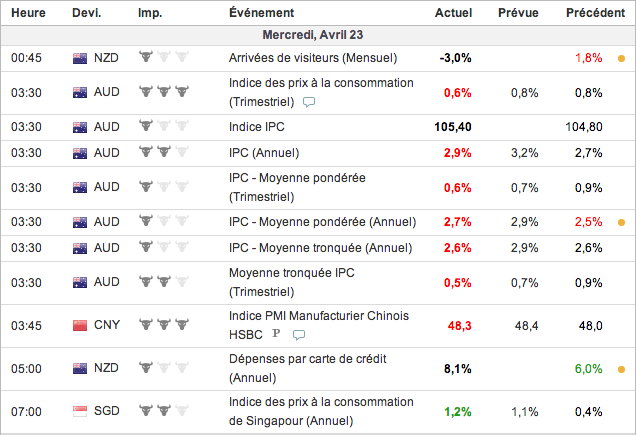
Task: Open IPC - Moyenne tronquée (Annuel) event
Action: [x=320, y=247]
